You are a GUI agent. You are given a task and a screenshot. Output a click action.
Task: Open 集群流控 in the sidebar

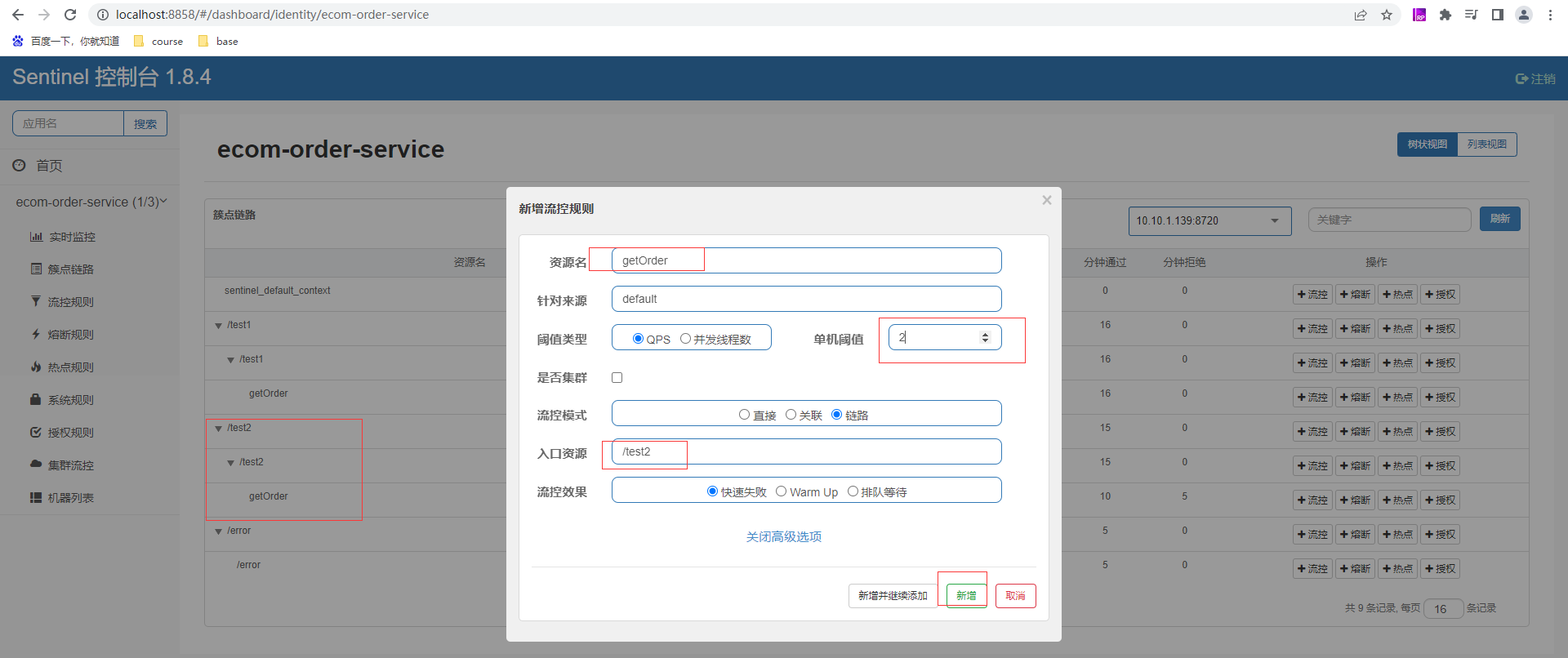pos(62,465)
